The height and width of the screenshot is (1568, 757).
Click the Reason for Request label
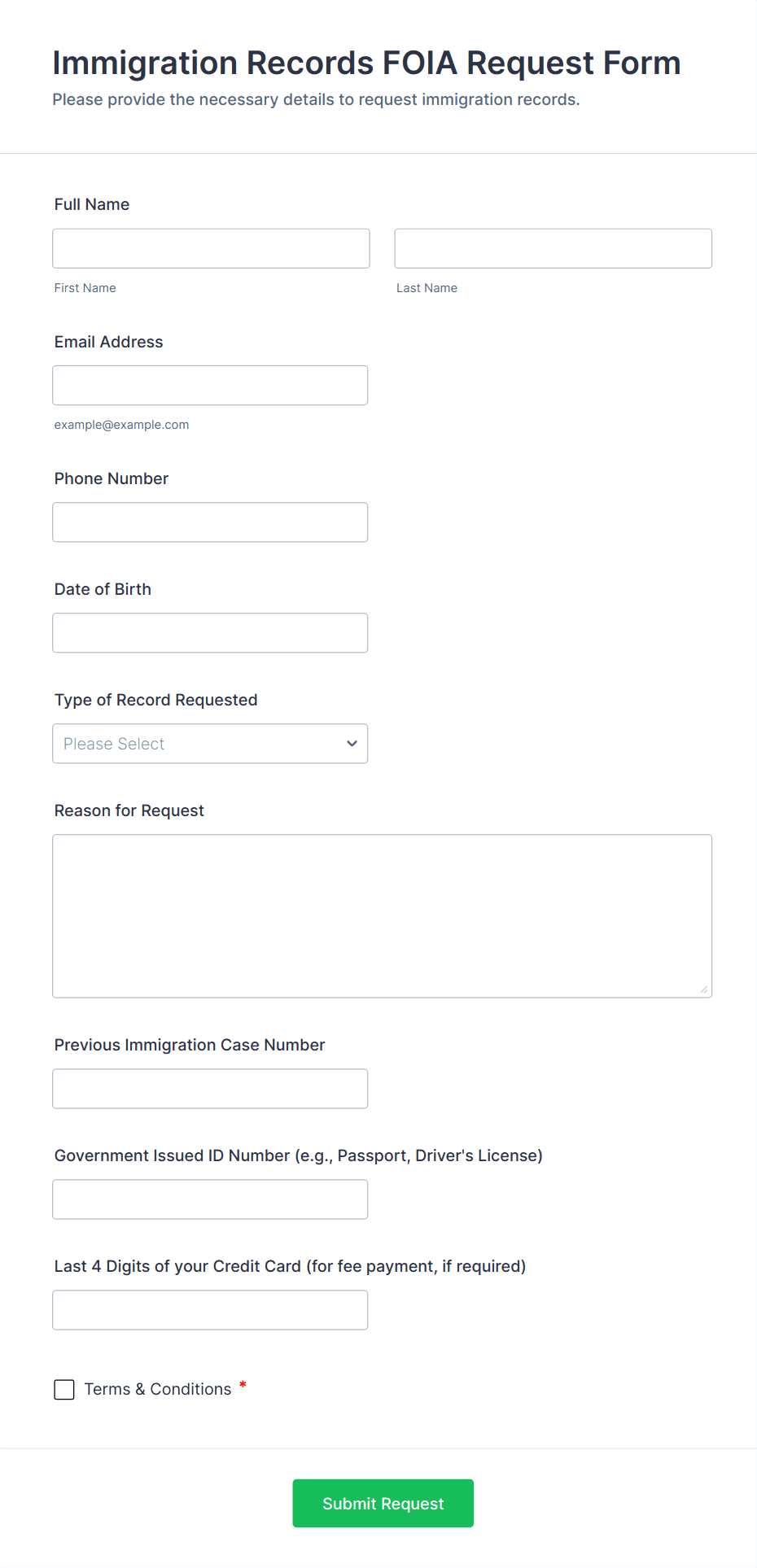point(129,810)
